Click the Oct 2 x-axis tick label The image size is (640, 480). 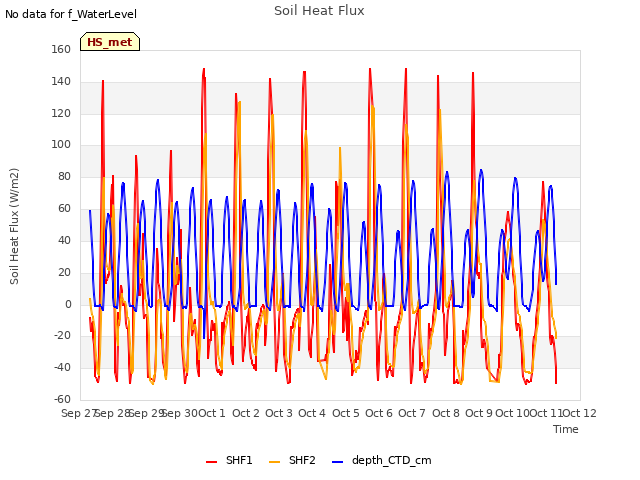pos(246,413)
